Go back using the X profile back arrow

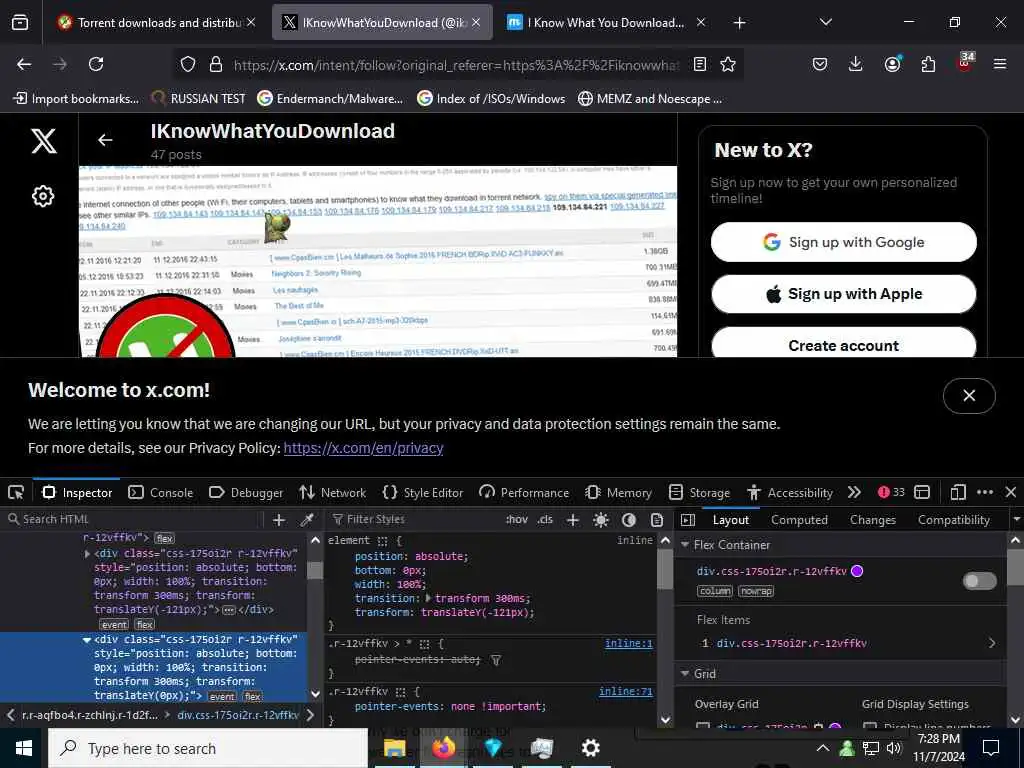coord(105,140)
